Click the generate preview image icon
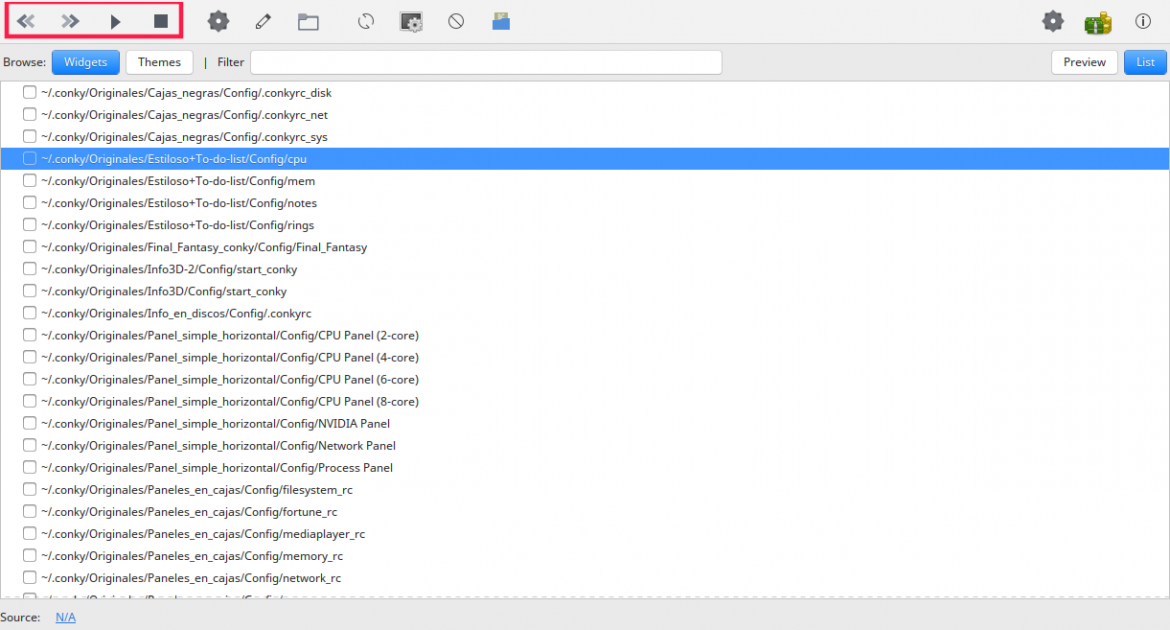This screenshot has width=1170, height=630. 411,22
